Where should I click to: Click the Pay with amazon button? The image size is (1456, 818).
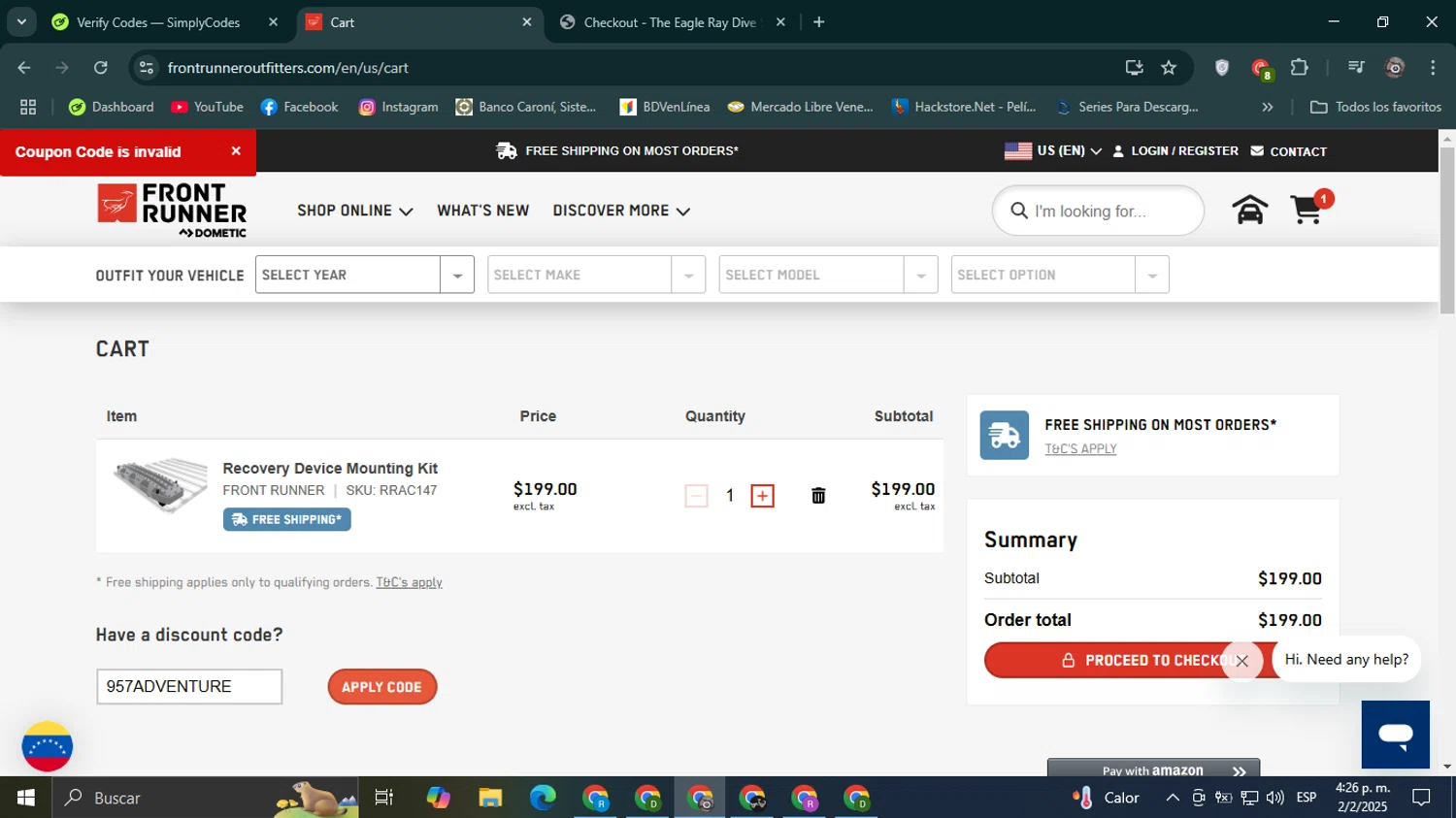click(x=1153, y=768)
